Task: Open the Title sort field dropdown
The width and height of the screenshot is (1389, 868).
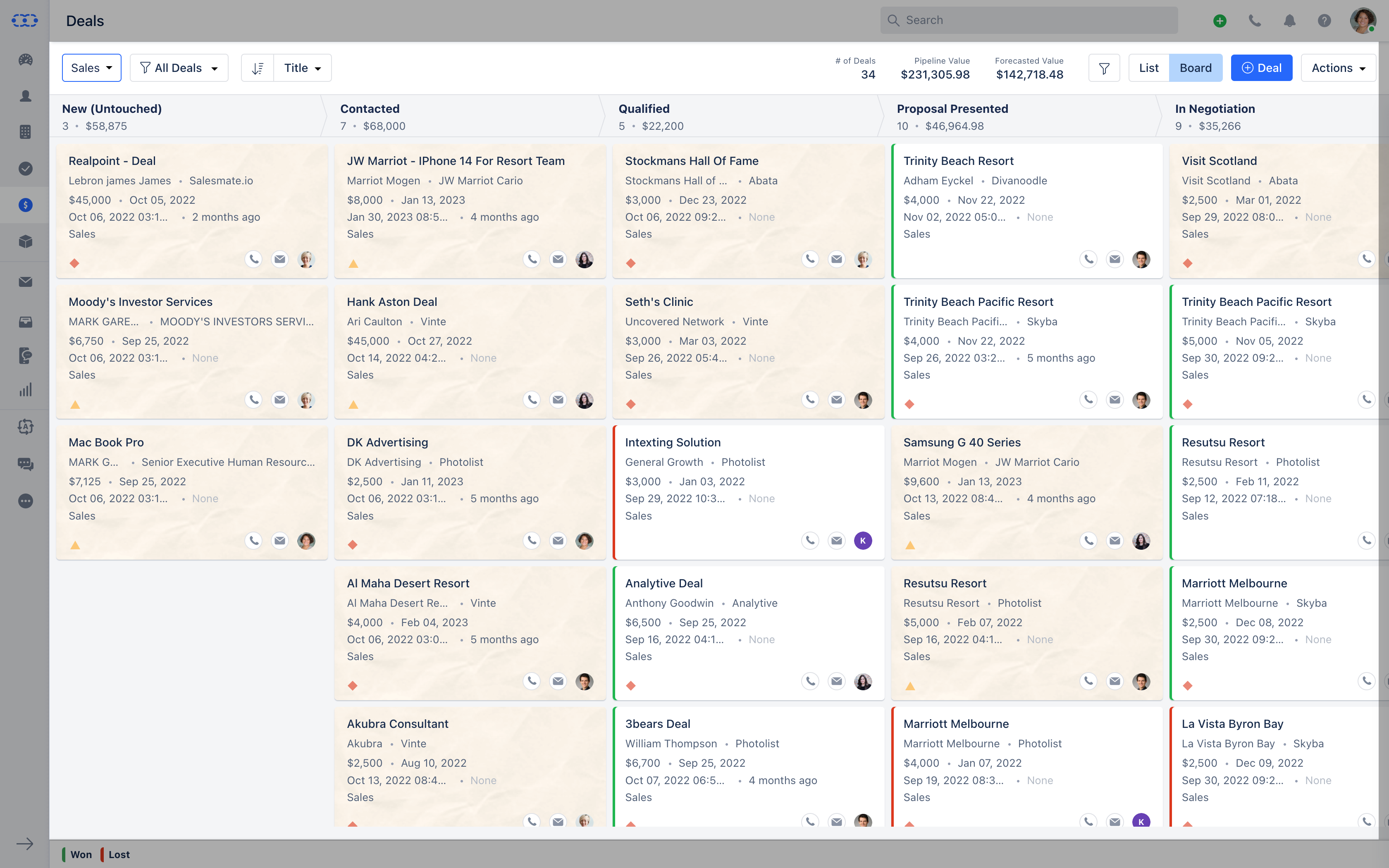Action: (x=303, y=68)
